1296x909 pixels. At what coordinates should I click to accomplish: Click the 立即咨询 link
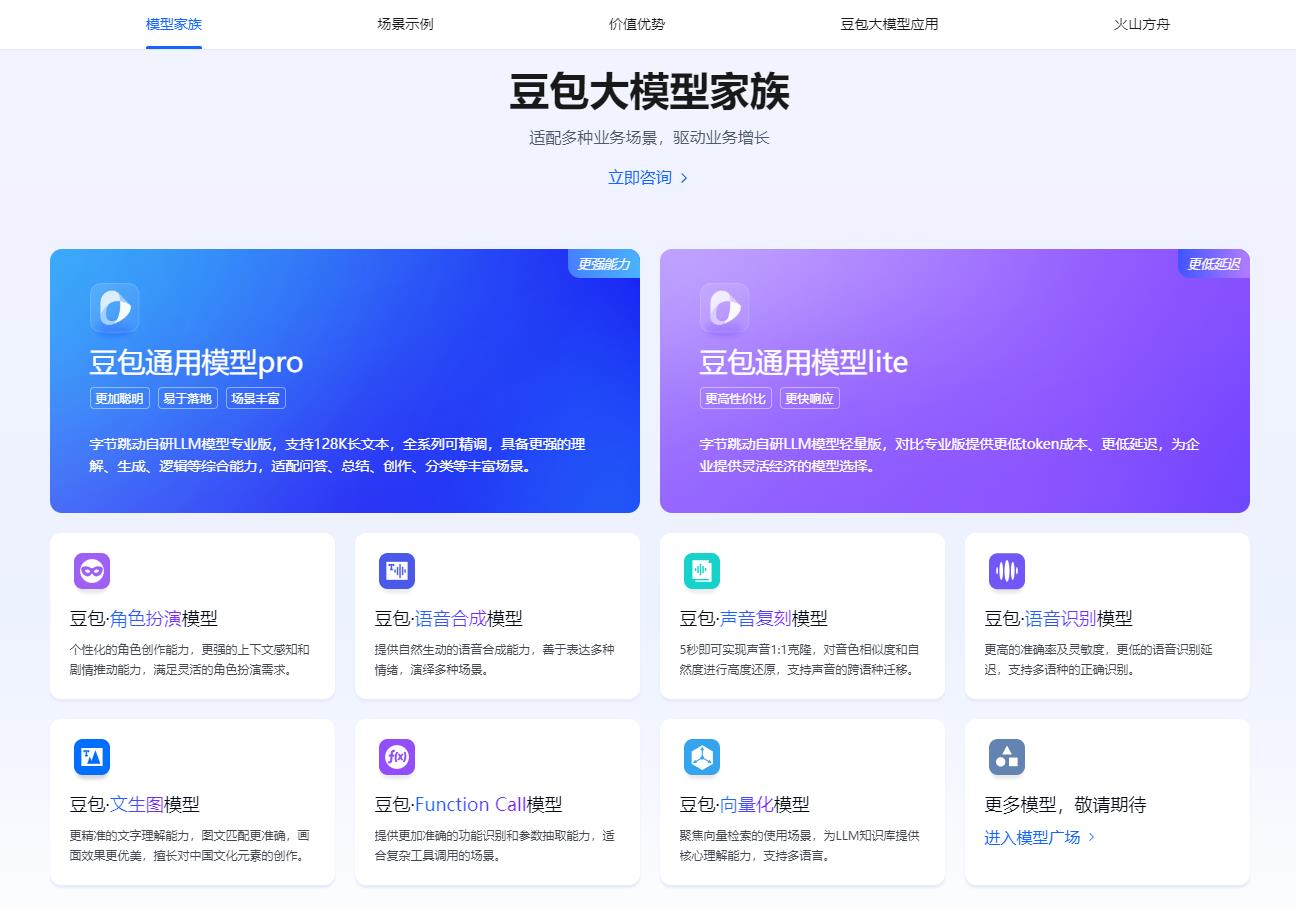pos(640,178)
